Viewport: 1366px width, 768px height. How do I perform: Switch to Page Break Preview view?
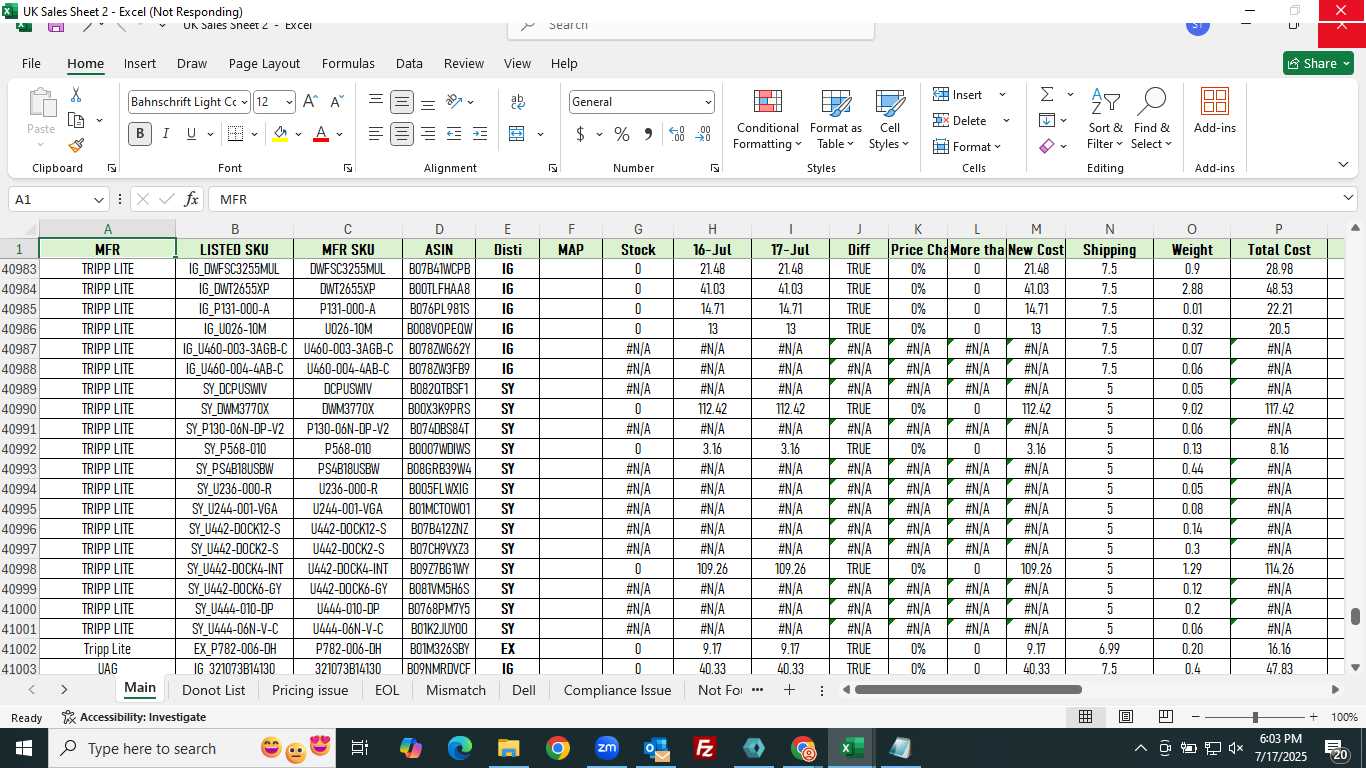click(1166, 717)
